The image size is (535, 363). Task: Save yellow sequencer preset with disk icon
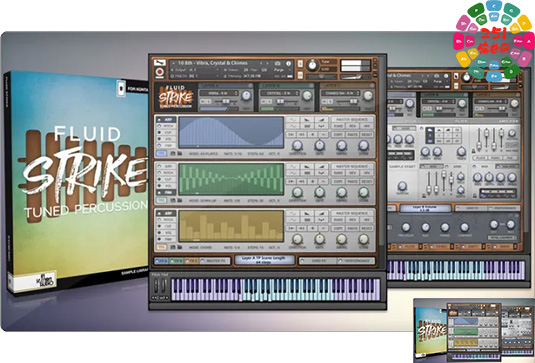(x=173, y=247)
